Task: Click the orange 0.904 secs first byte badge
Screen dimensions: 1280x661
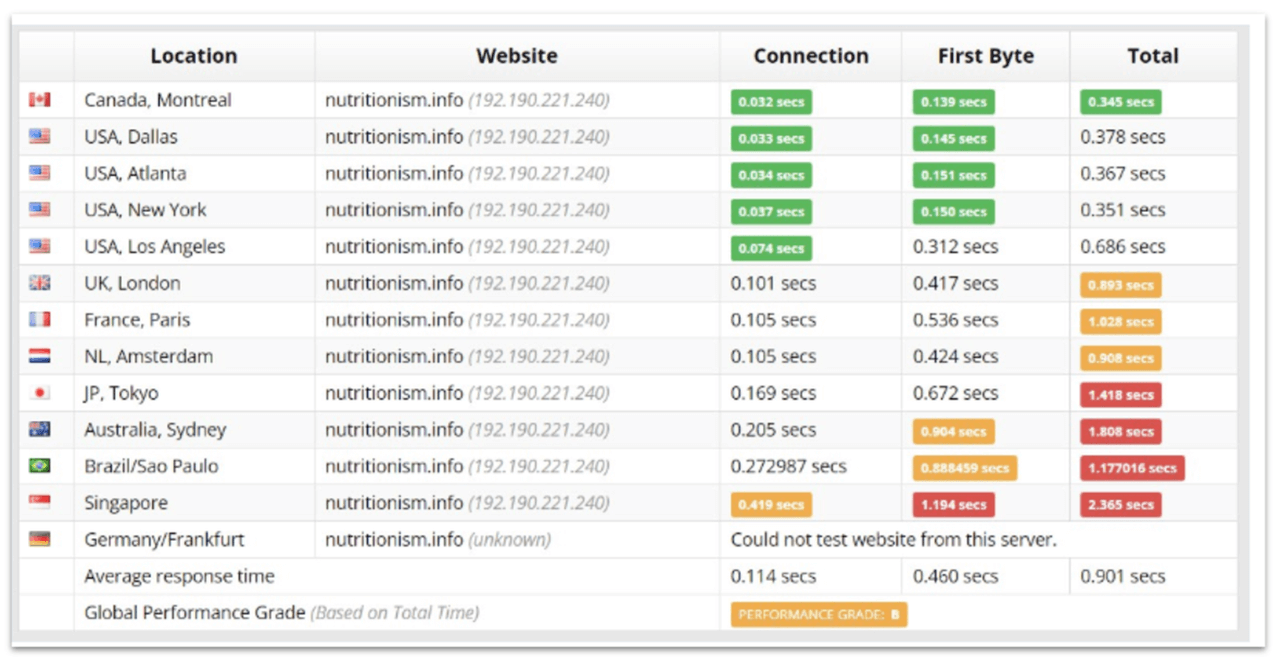Action: tap(953, 432)
